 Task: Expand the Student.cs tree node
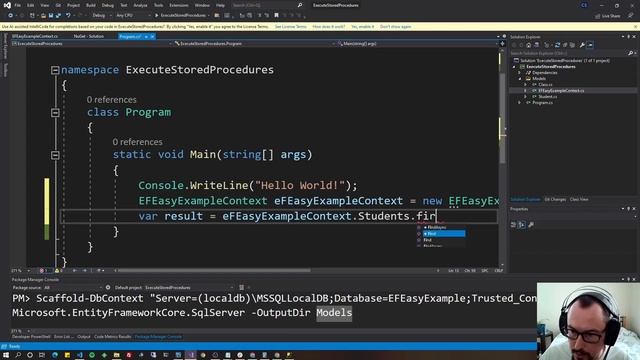tap(525, 97)
